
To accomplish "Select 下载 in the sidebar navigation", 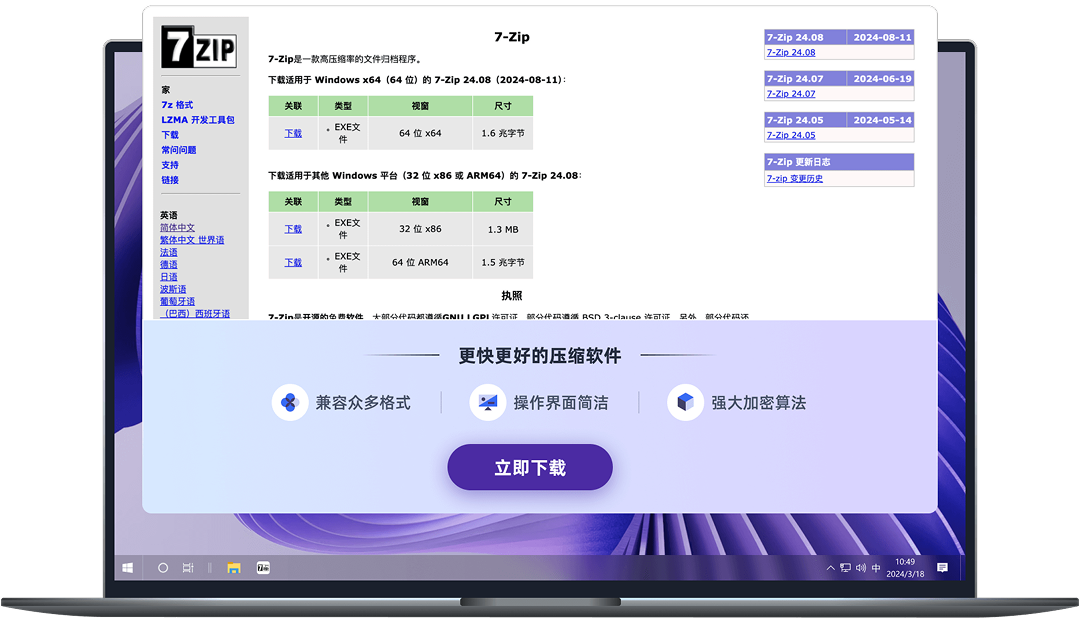I will click(x=169, y=134).
